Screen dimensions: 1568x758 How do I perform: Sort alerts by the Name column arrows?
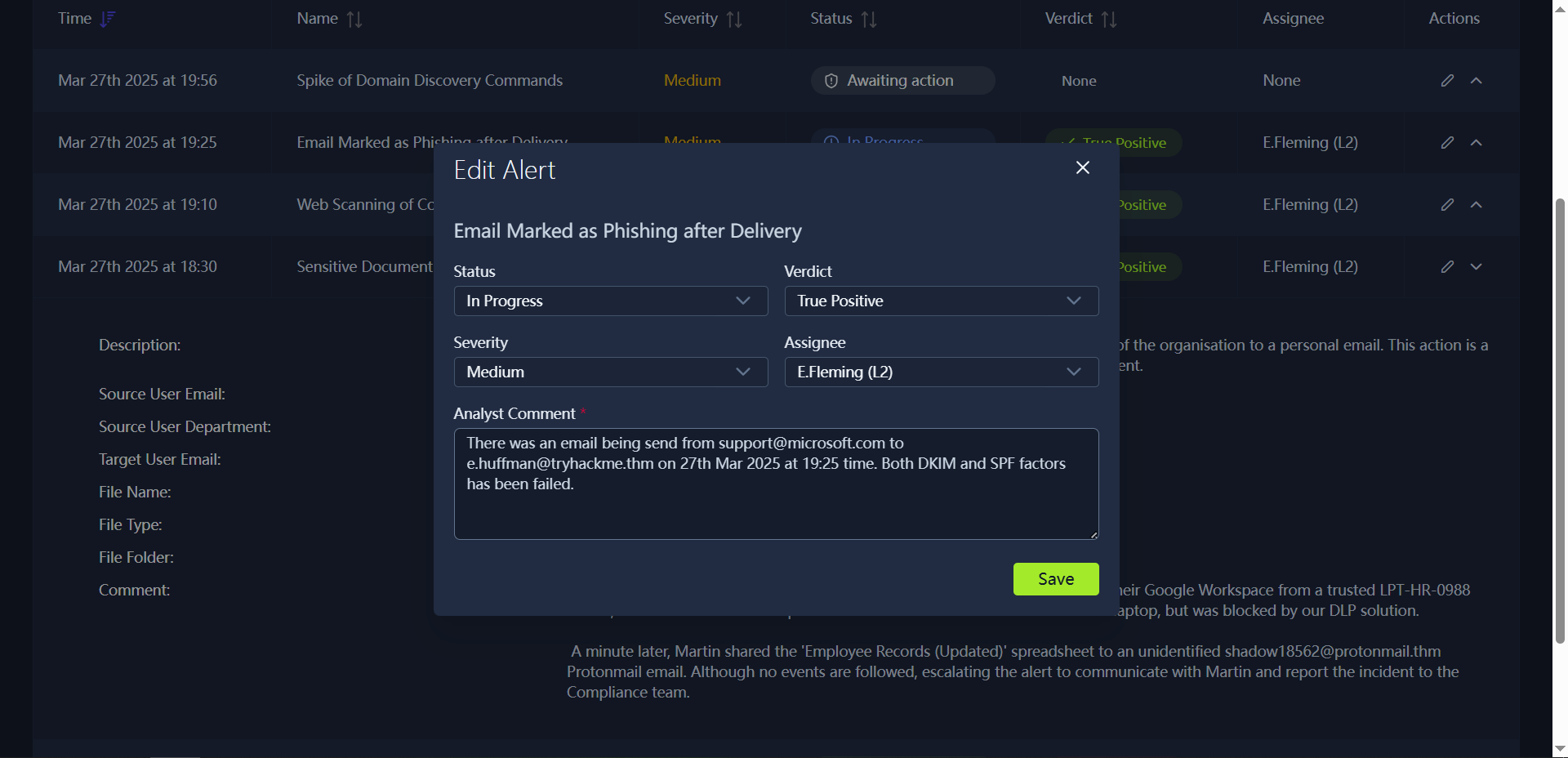(x=354, y=19)
